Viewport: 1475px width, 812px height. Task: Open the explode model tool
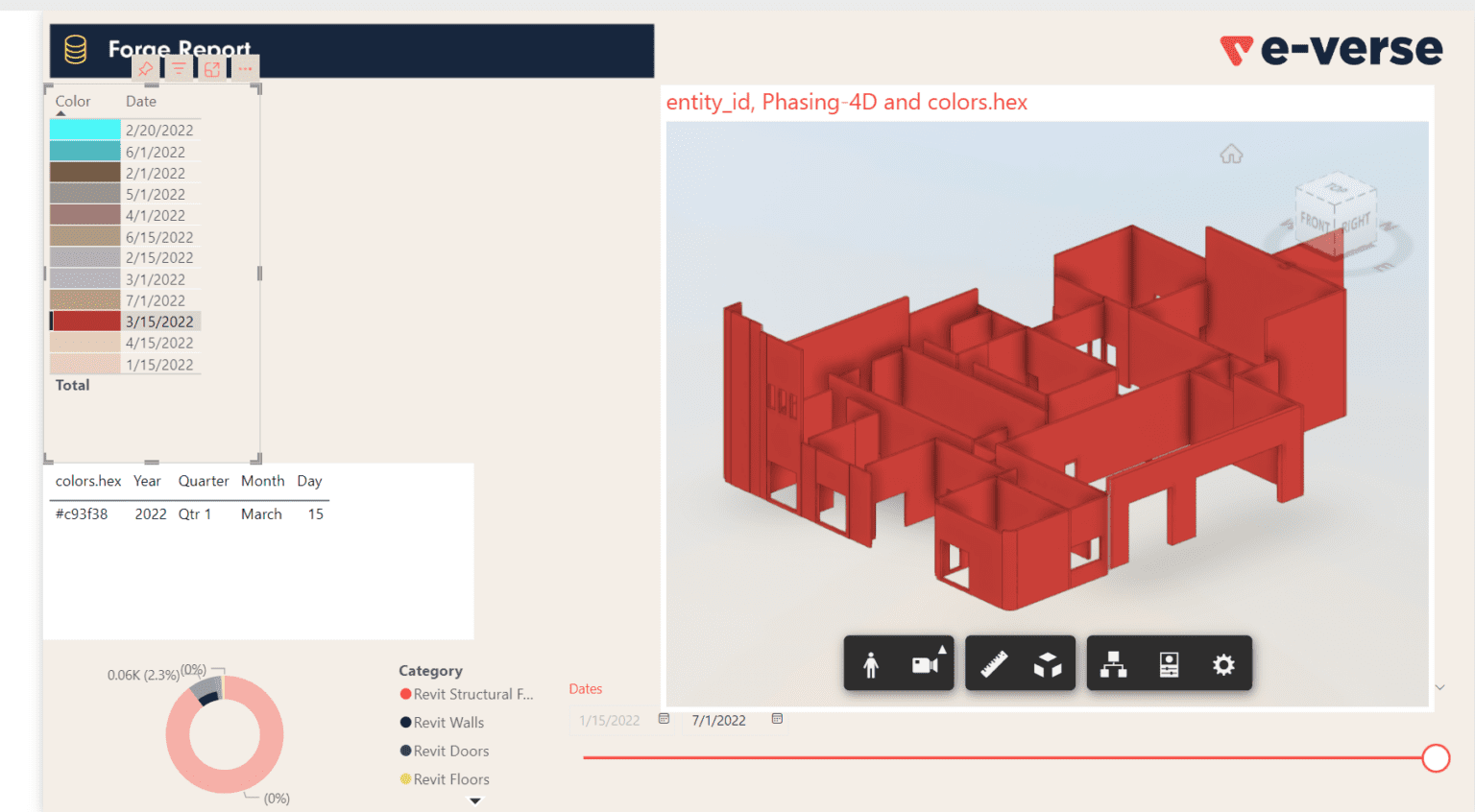(x=1046, y=662)
